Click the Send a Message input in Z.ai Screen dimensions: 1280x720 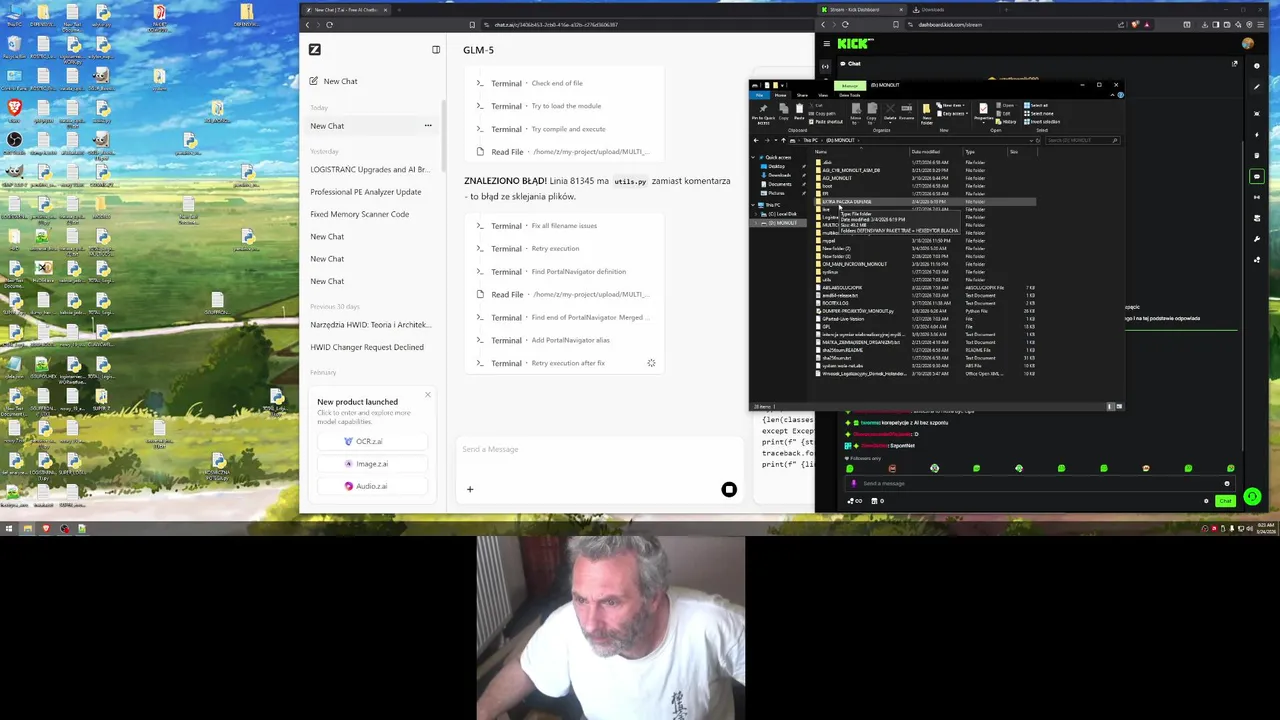click(600, 449)
